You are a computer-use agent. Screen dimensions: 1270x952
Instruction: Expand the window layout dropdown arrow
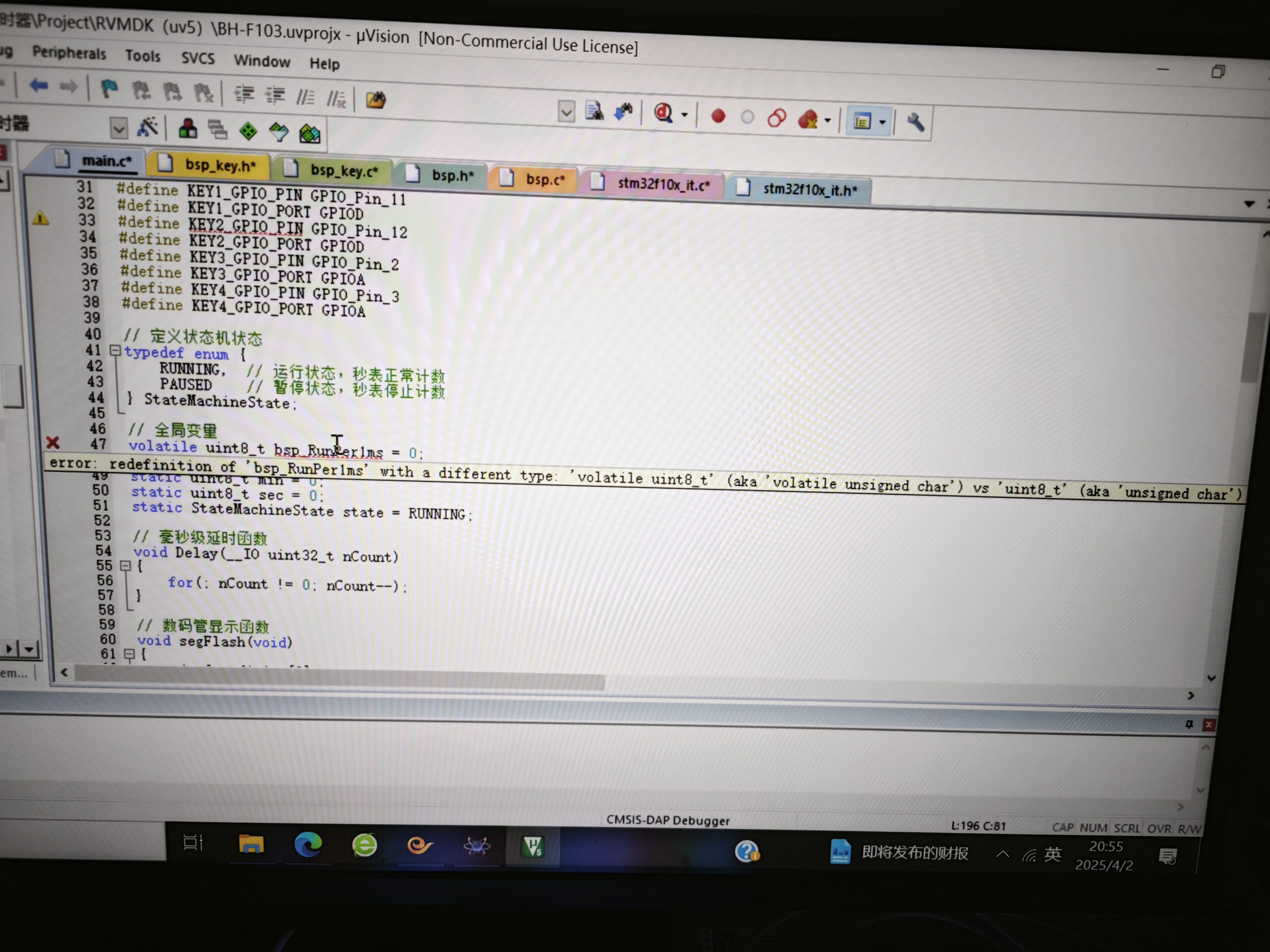pyautogui.click(x=882, y=122)
